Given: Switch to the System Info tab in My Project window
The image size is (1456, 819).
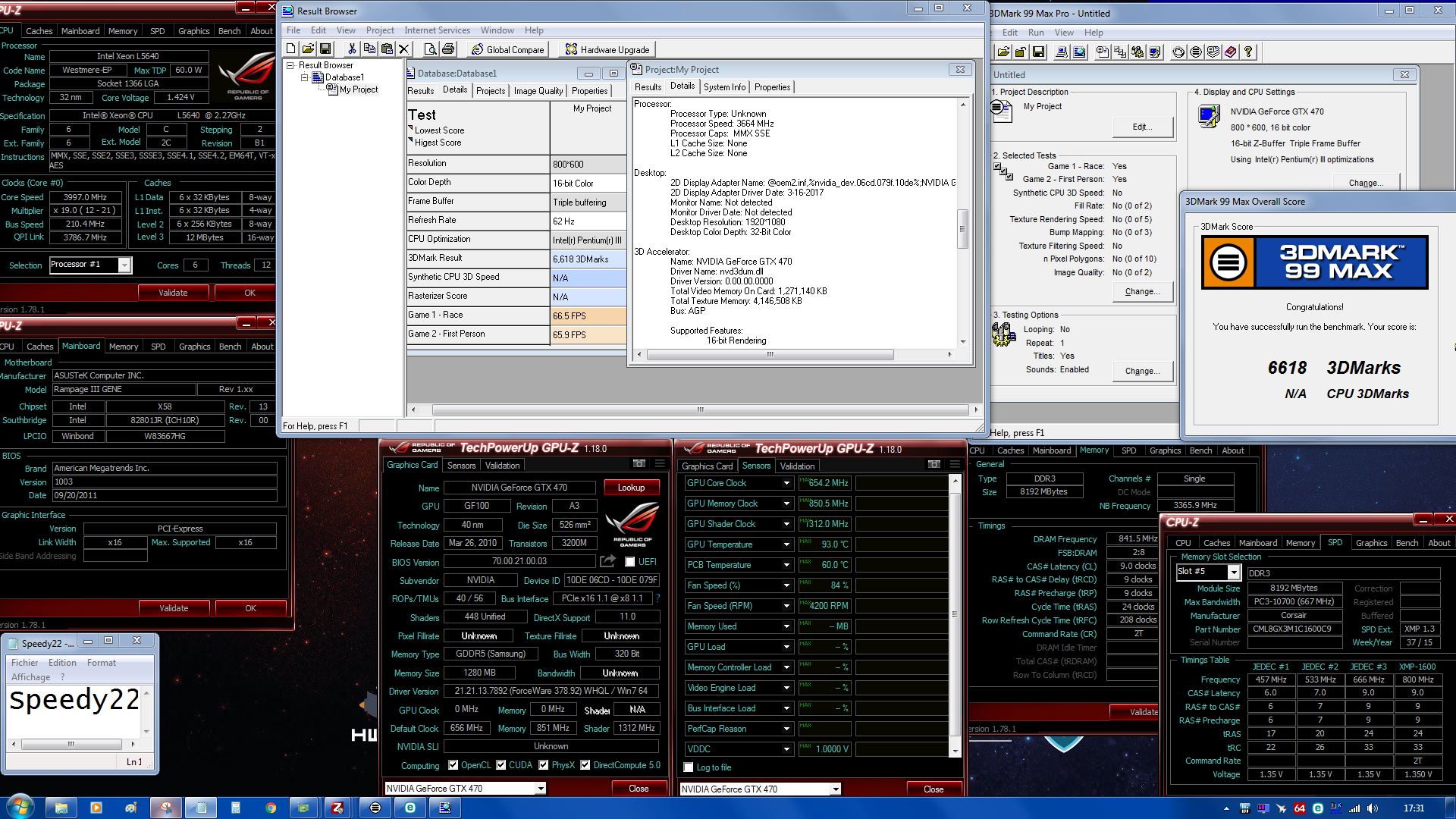Looking at the screenshot, I should (724, 87).
